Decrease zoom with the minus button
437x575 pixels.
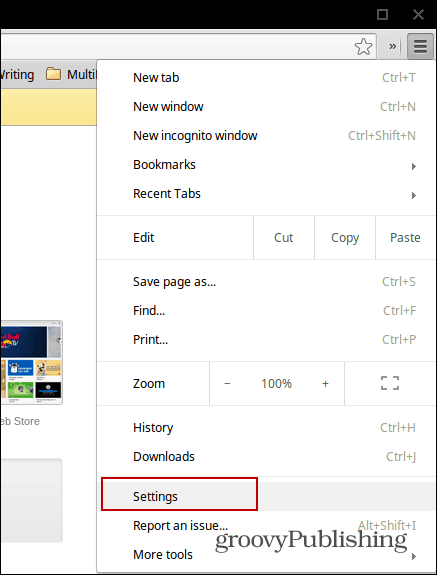[227, 384]
